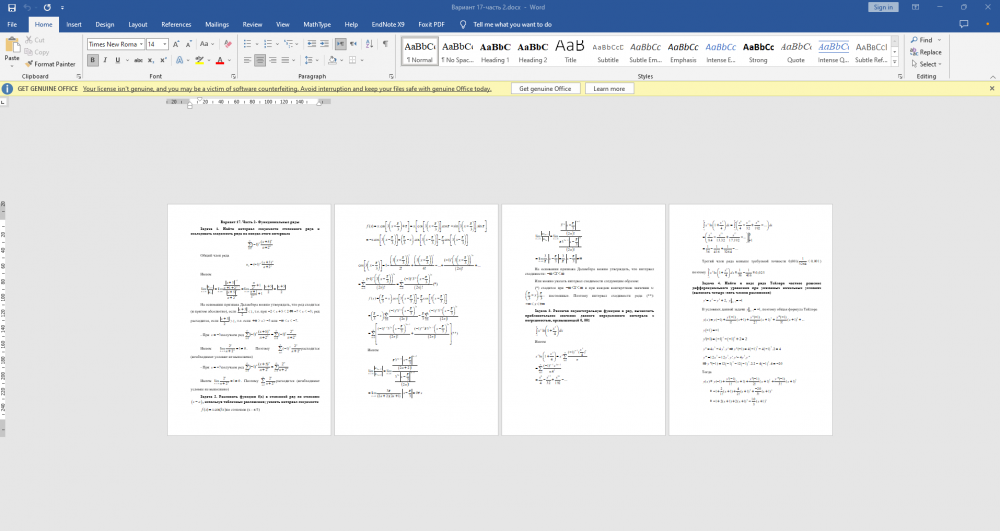The height and width of the screenshot is (531, 1000).
Task: Expand the Styles gallery More arrow
Action: click(x=895, y=62)
